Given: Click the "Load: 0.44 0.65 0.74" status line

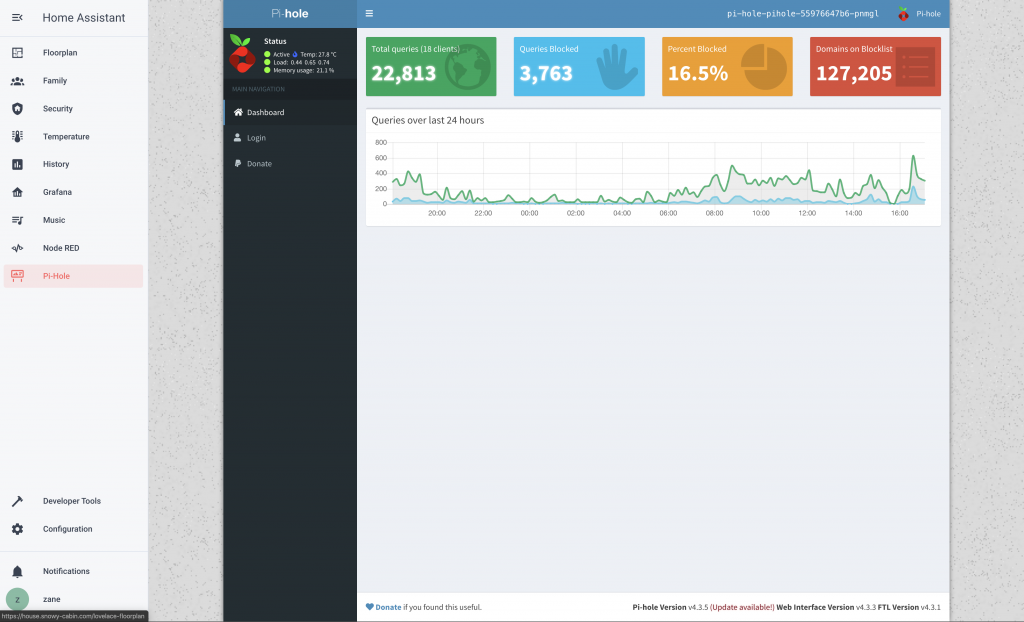Looking at the screenshot, I should [301, 63].
